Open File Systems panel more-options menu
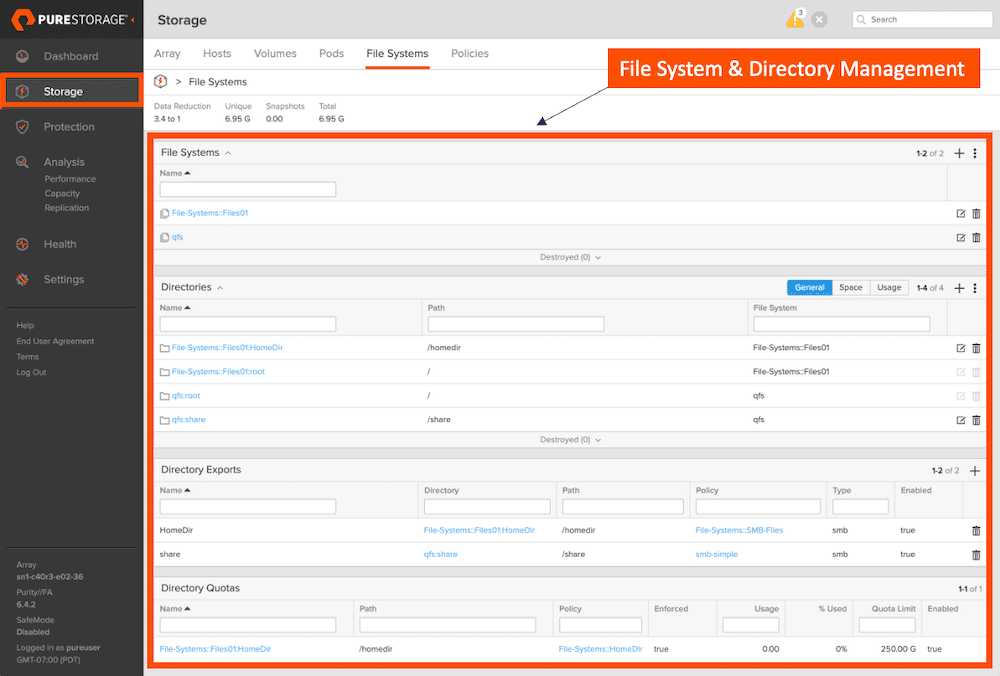The height and width of the screenshot is (676, 1000). coord(974,153)
